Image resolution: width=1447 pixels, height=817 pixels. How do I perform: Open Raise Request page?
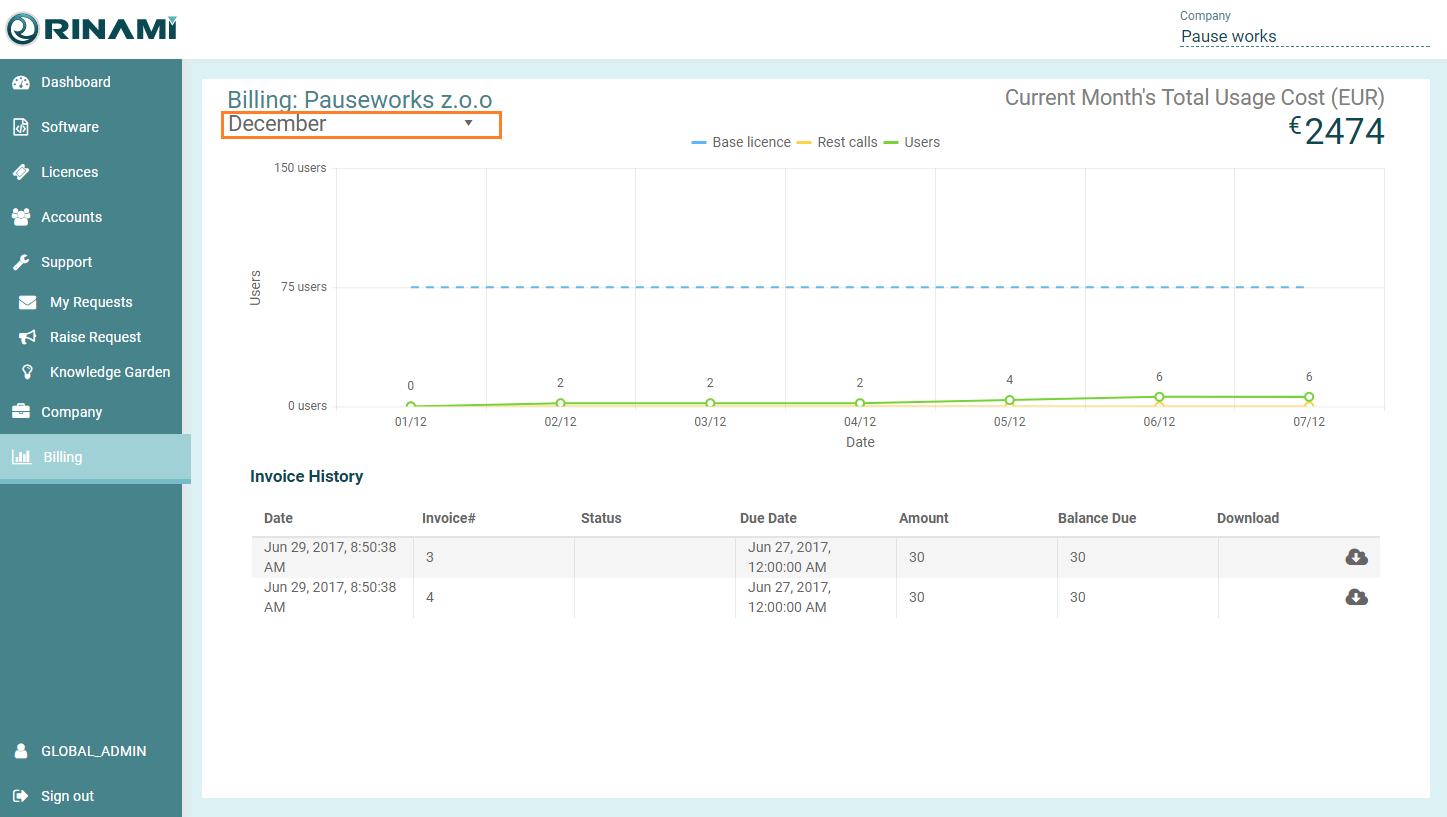point(95,337)
